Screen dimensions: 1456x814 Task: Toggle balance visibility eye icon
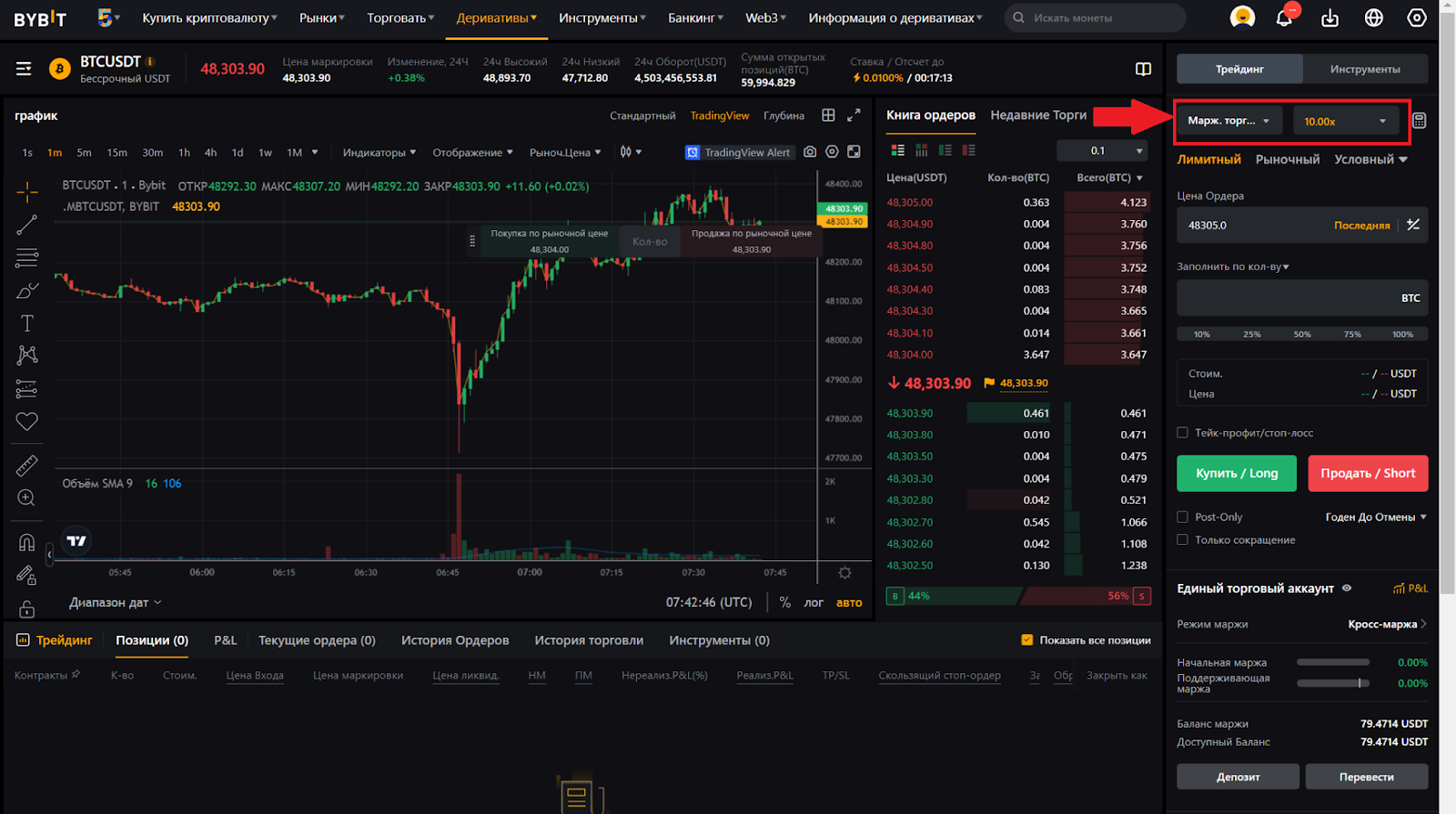(1347, 588)
